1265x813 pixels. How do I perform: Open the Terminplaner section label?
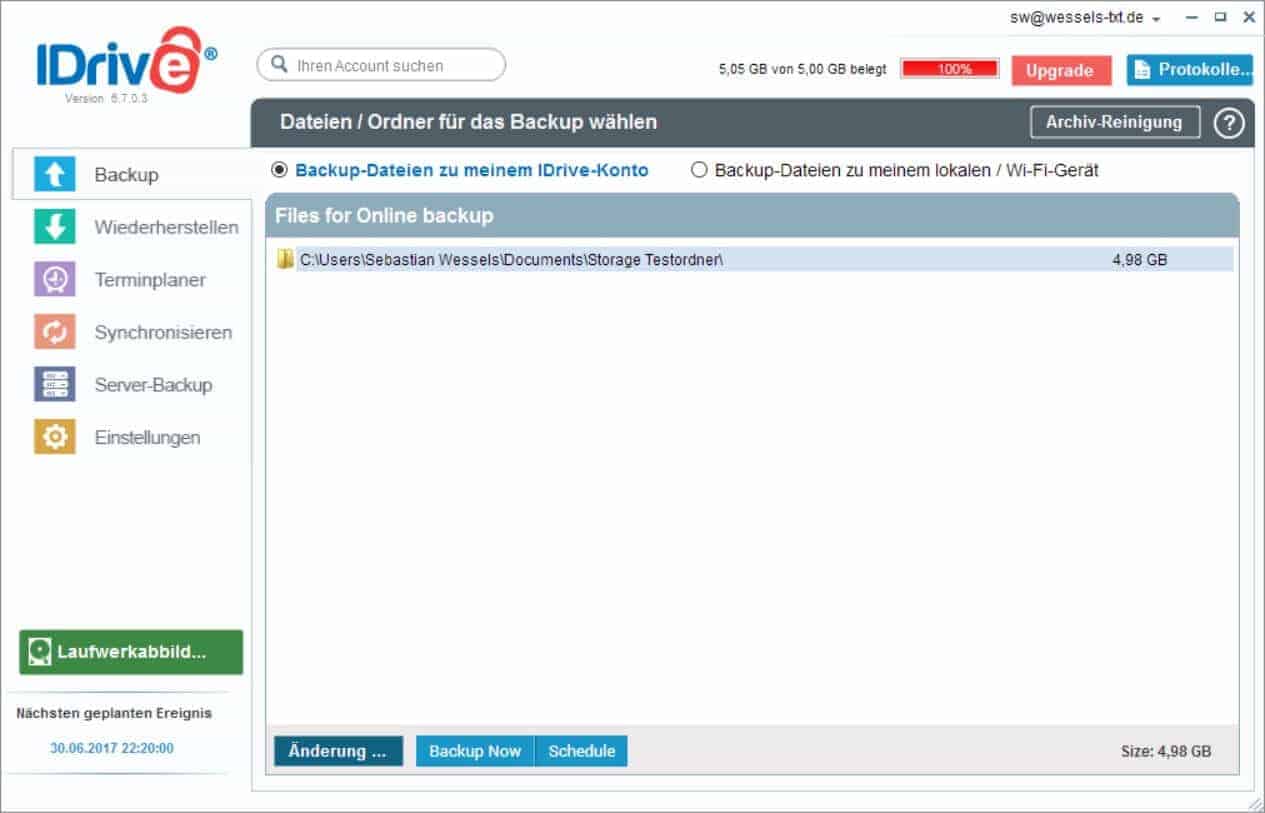150,280
